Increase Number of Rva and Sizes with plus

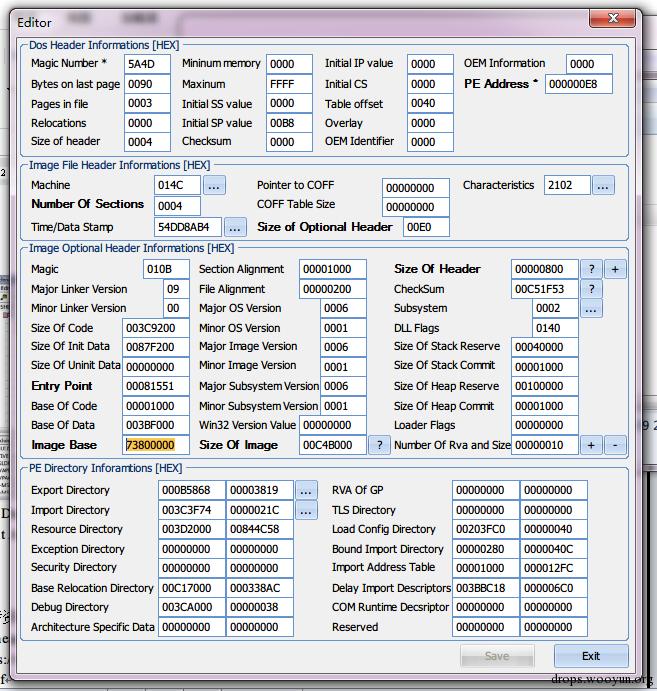click(x=592, y=445)
